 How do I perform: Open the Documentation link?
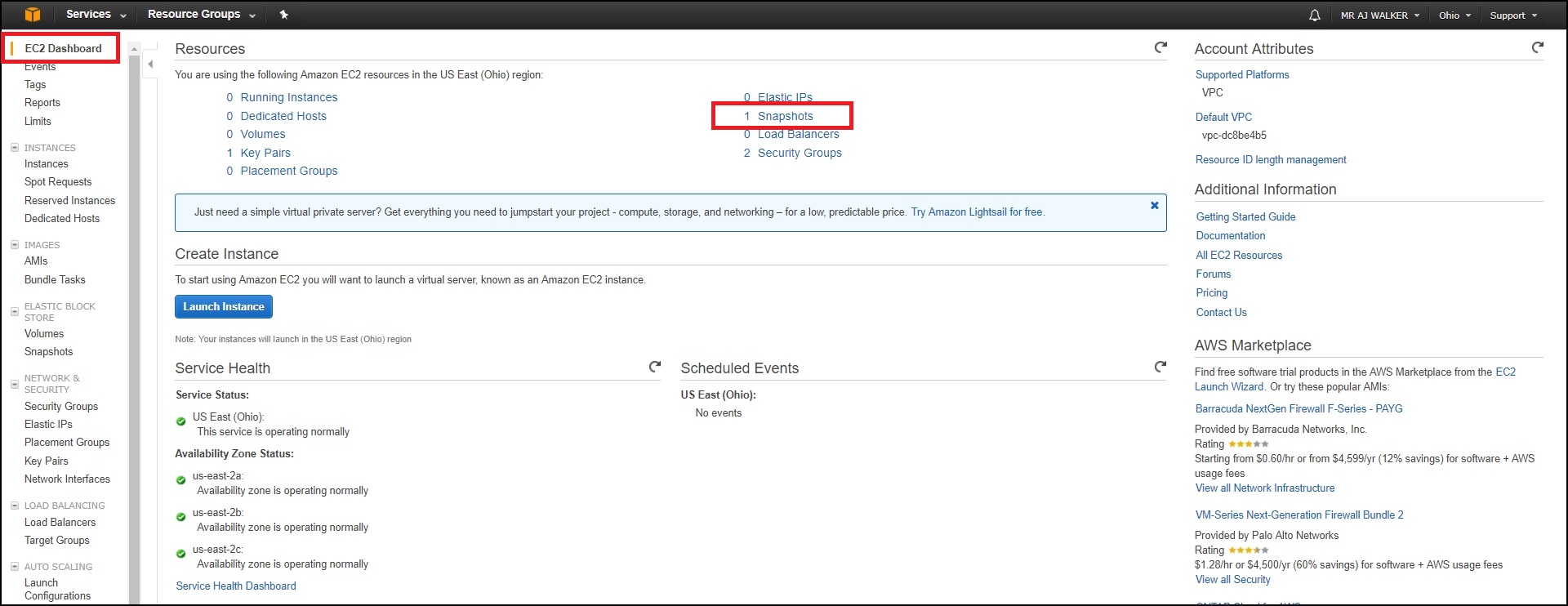(1231, 236)
